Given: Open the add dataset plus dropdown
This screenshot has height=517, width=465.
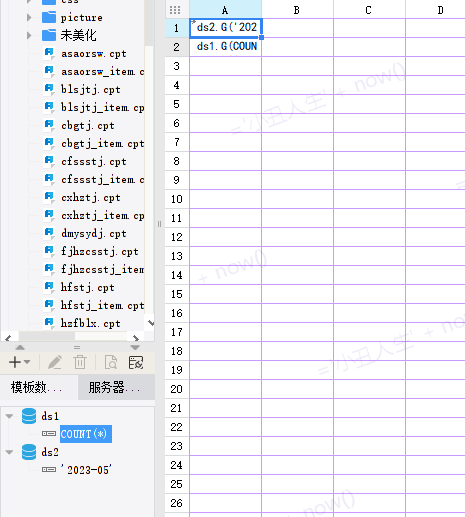Looking at the screenshot, I should (19, 362).
